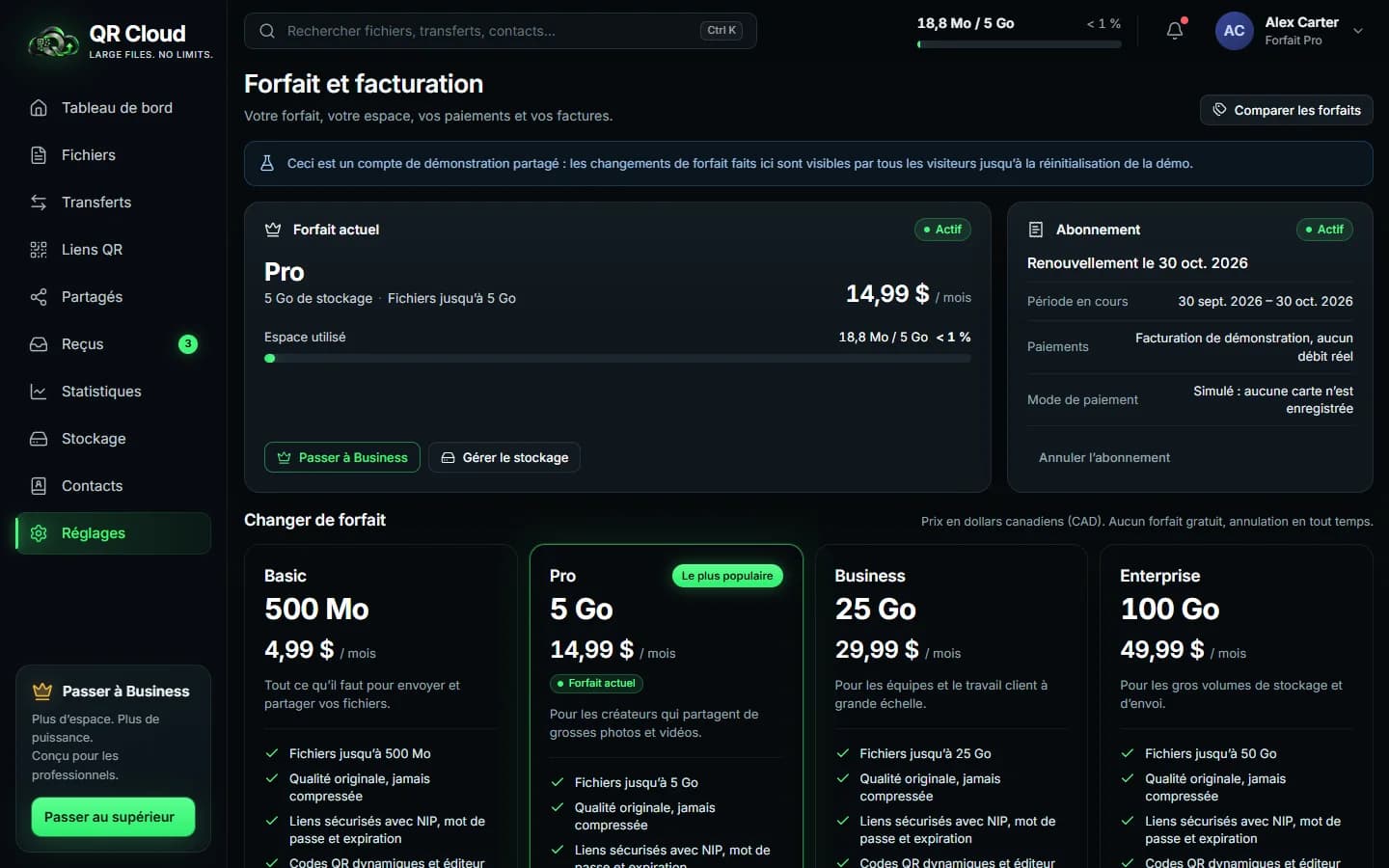Click the Tableau de bord home icon
Image resolution: width=1389 pixels, height=868 pixels.
pos(39,108)
